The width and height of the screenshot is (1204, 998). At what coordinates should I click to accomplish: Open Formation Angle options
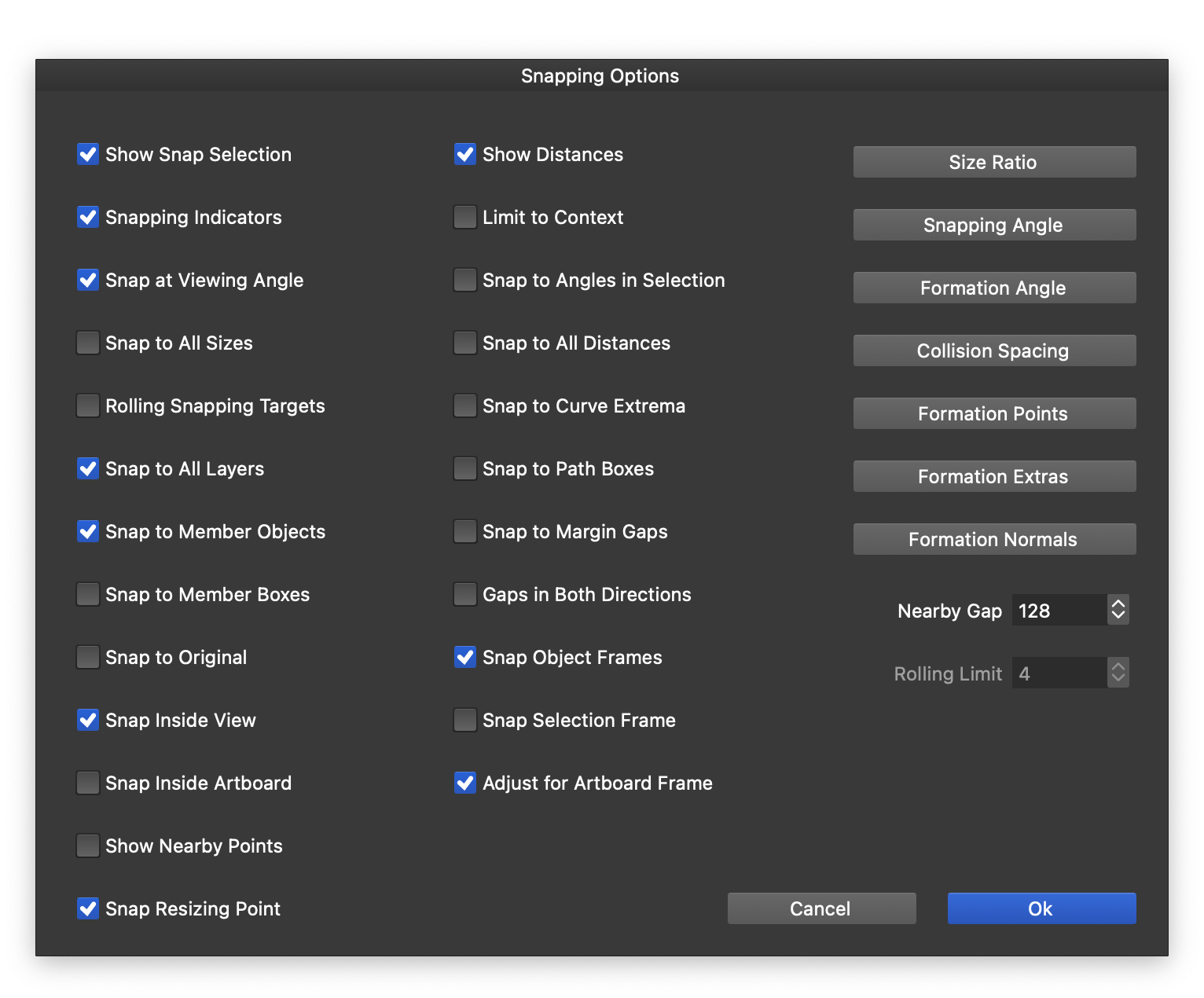(x=994, y=288)
